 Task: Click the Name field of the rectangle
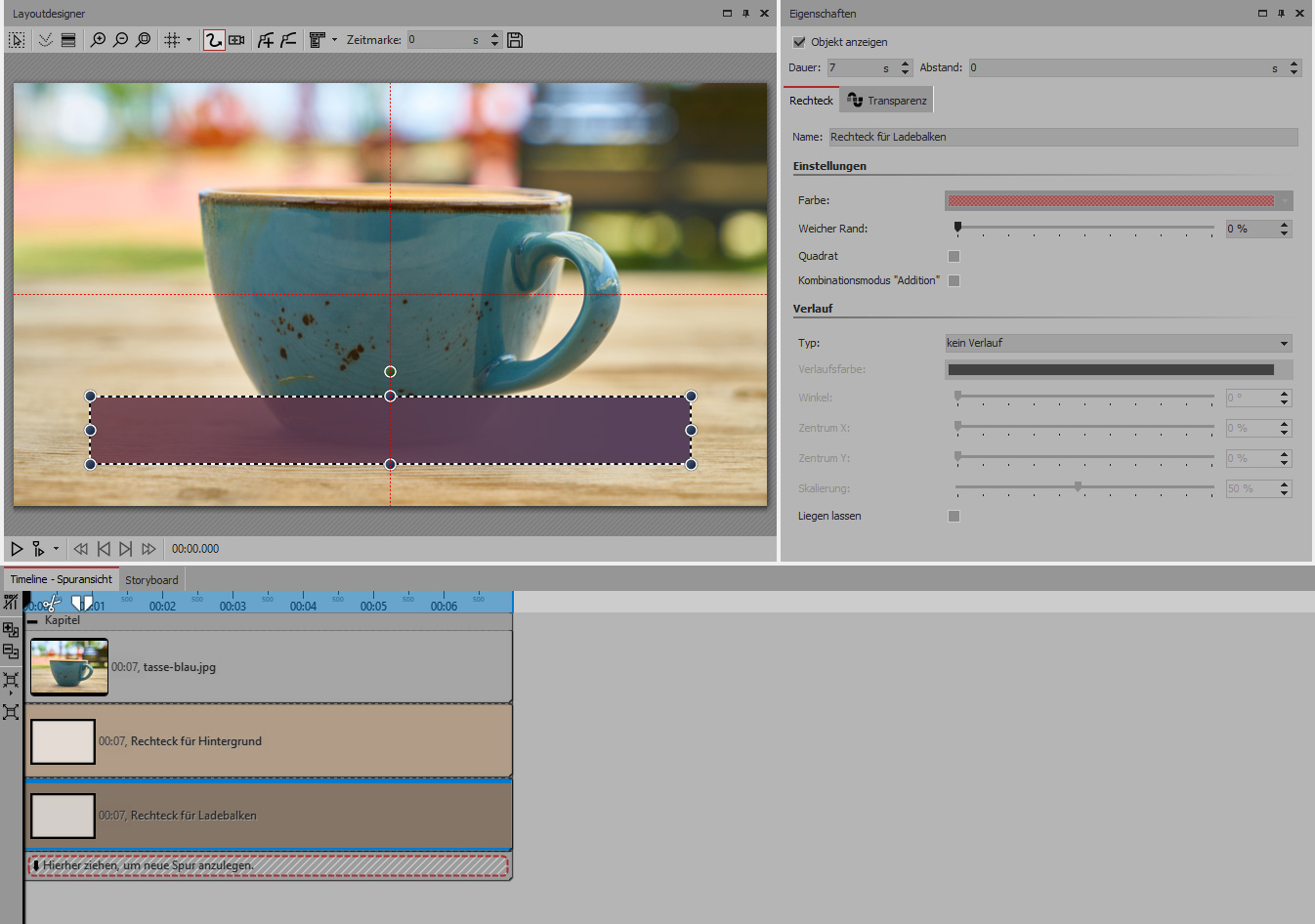point(1062,137)
